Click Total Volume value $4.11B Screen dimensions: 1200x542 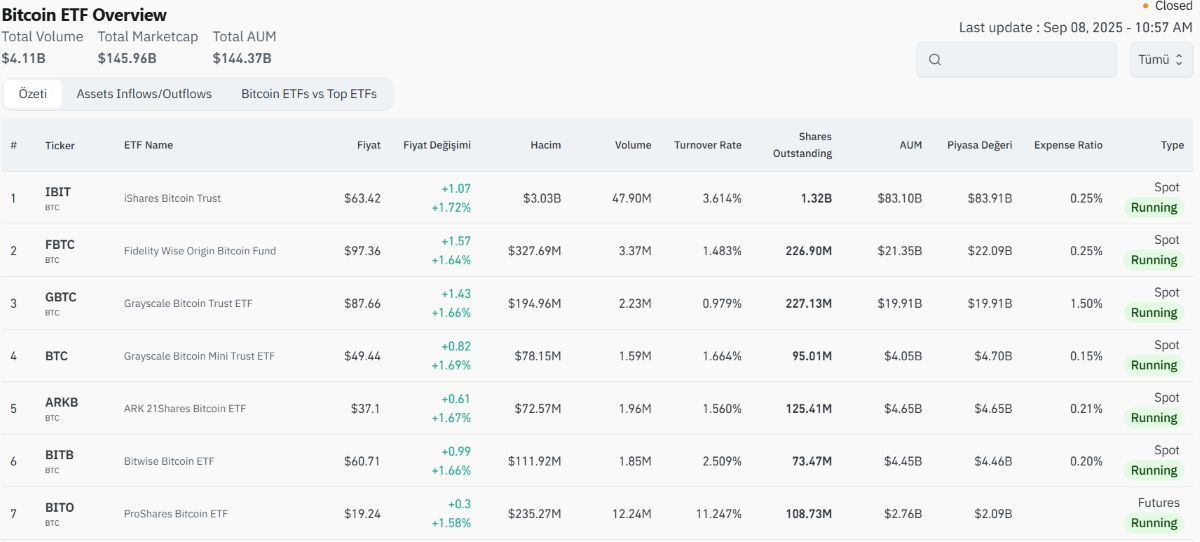click(x=24, y=58)
